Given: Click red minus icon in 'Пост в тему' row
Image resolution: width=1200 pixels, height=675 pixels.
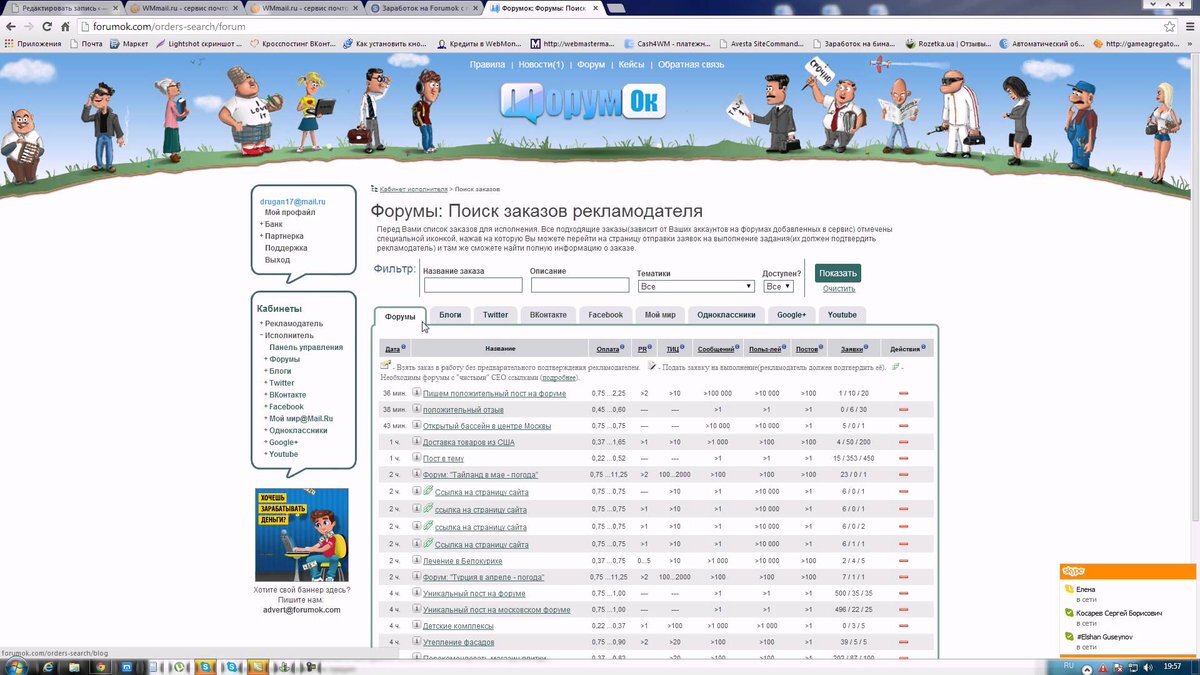Looking at the screenshot, I should pos(903,459).
